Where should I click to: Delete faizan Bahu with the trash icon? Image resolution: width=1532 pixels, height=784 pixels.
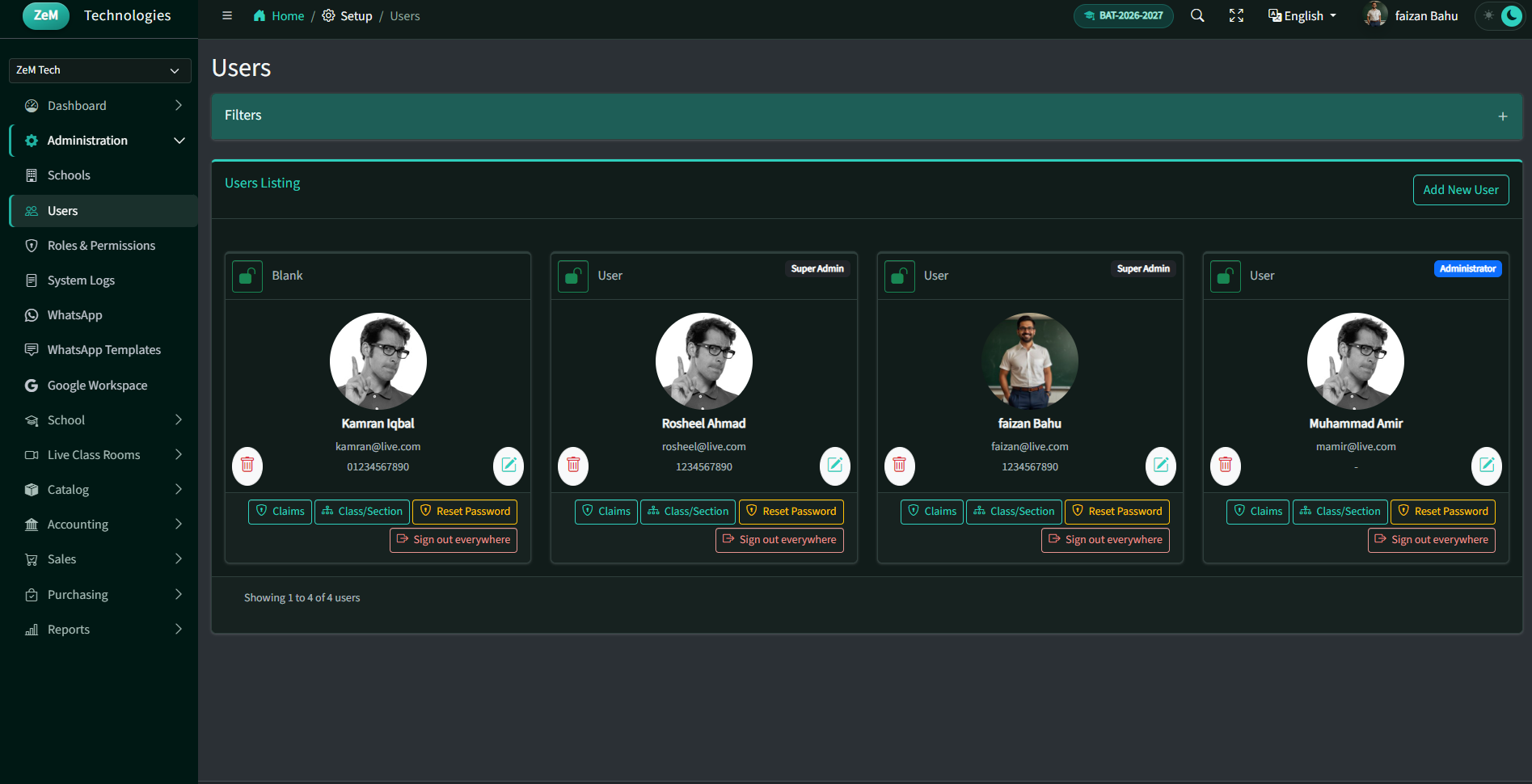(899, 466)
